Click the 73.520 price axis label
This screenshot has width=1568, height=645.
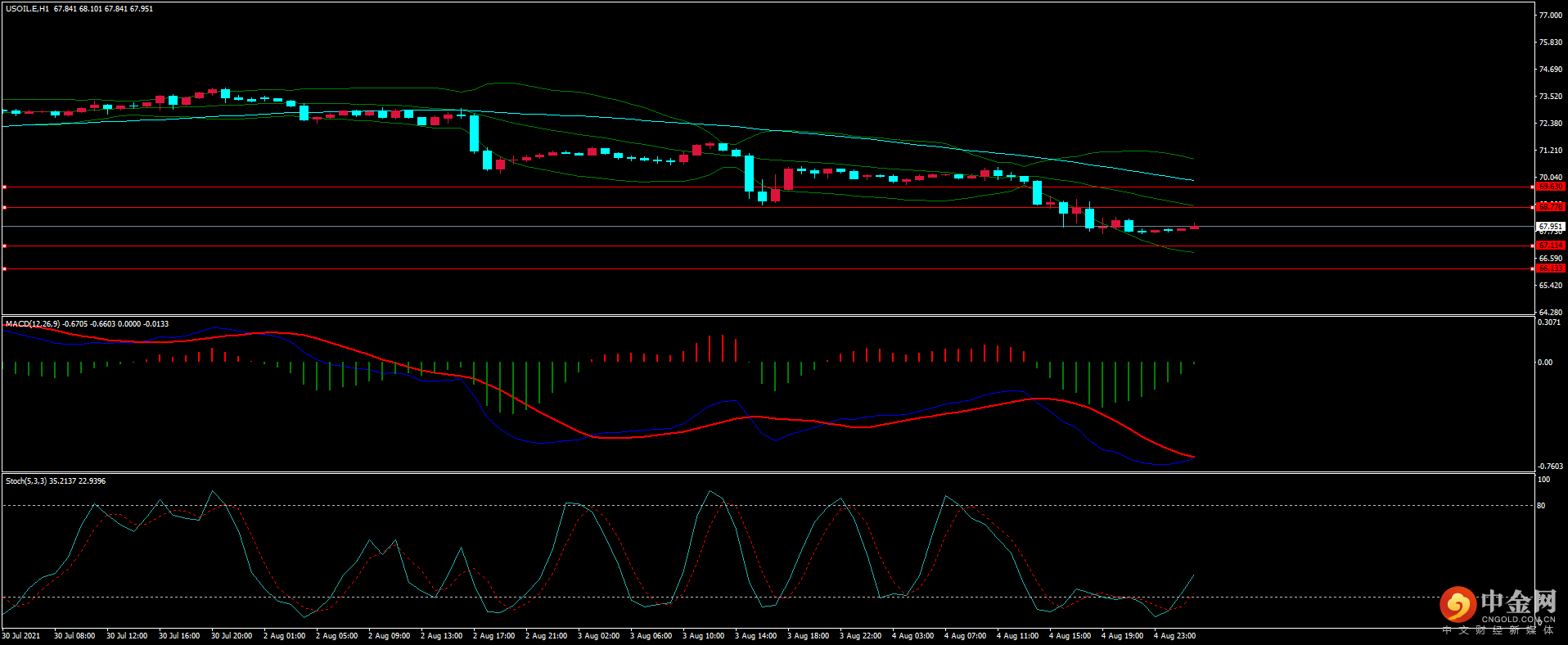(x=1551, y=97)
